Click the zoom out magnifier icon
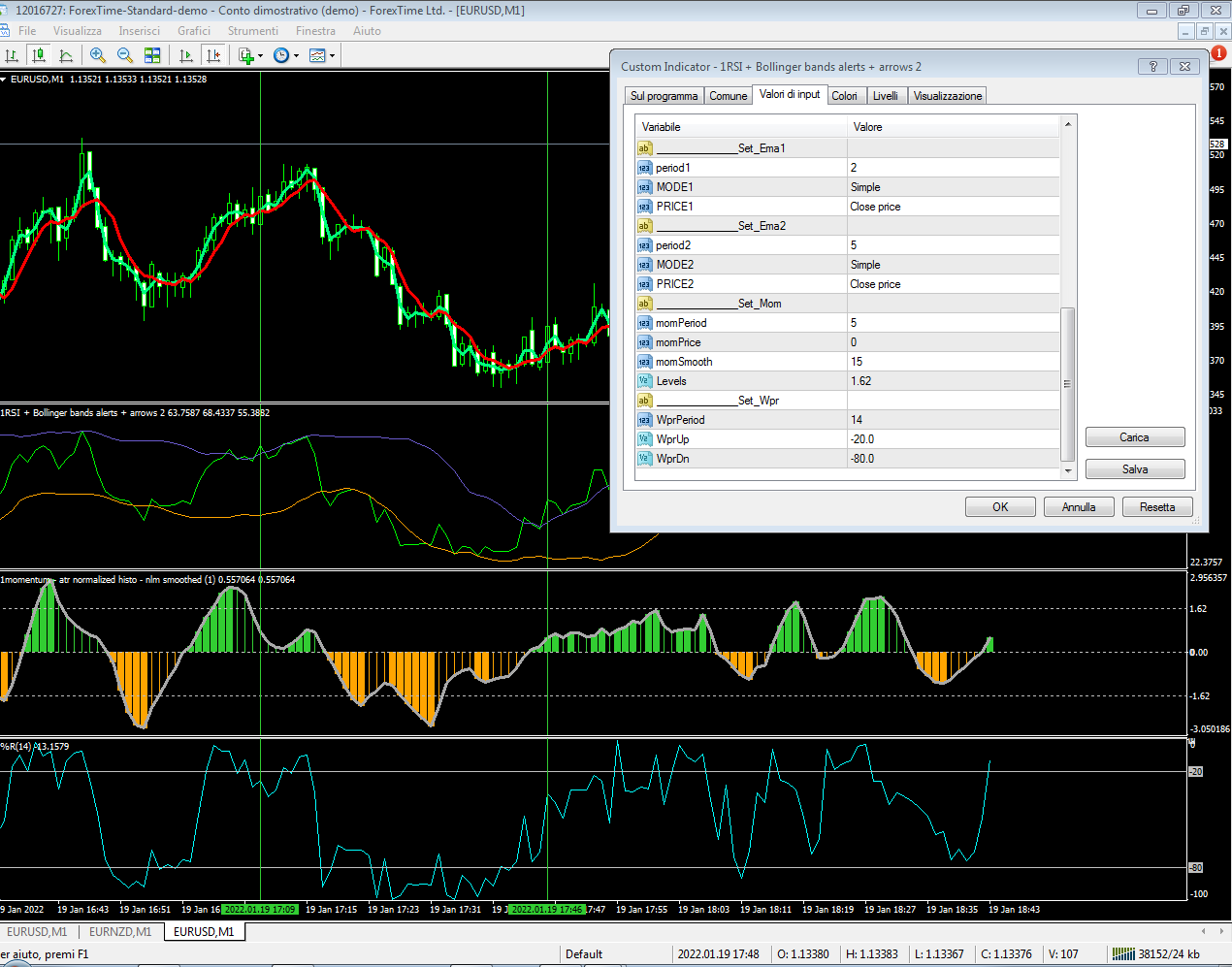This screenshot has width=1232, height=967. click(x=125, y=55)
